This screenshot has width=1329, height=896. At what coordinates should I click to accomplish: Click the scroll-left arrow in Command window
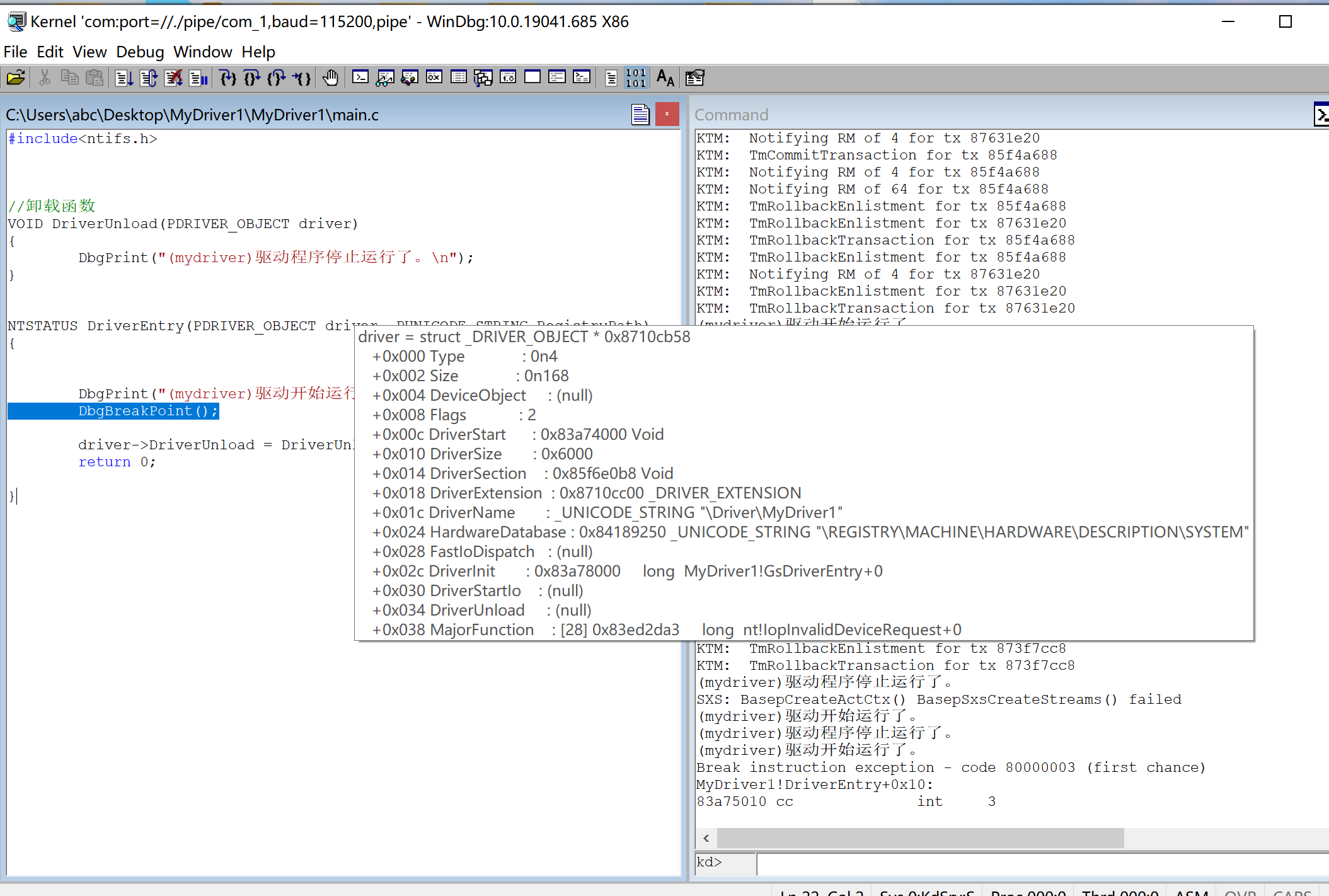coord(706,838)
